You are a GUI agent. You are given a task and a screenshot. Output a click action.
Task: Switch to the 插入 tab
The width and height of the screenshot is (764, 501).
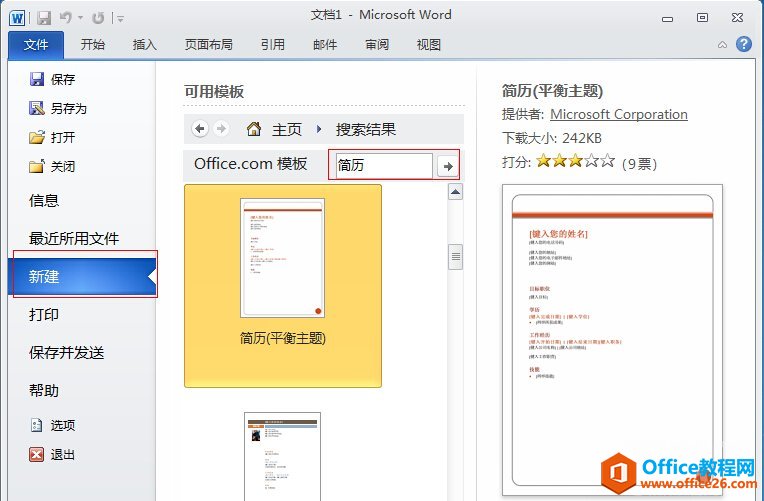click(x=145, y=45)
